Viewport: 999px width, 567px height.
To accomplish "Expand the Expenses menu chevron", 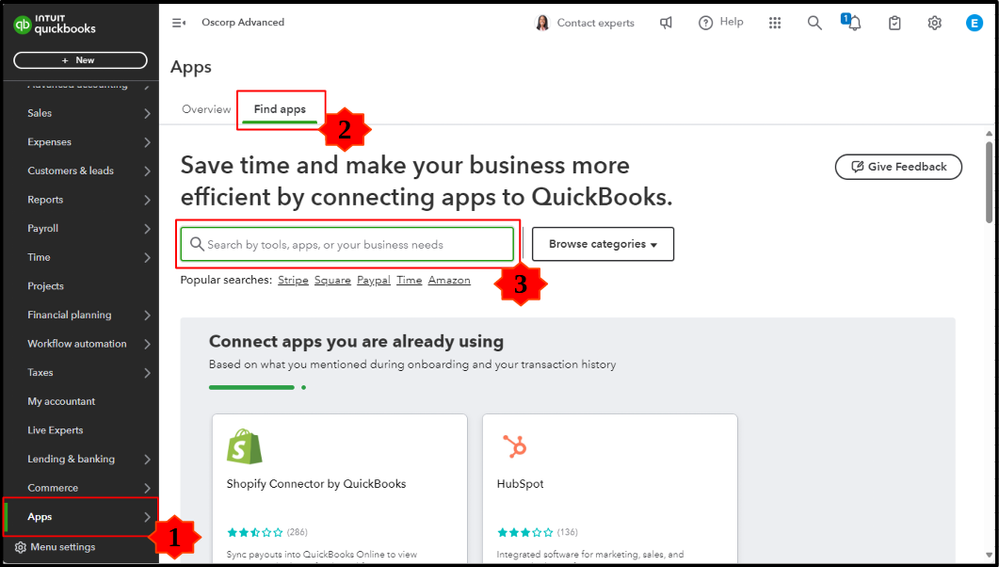I will tap(147, 142).
